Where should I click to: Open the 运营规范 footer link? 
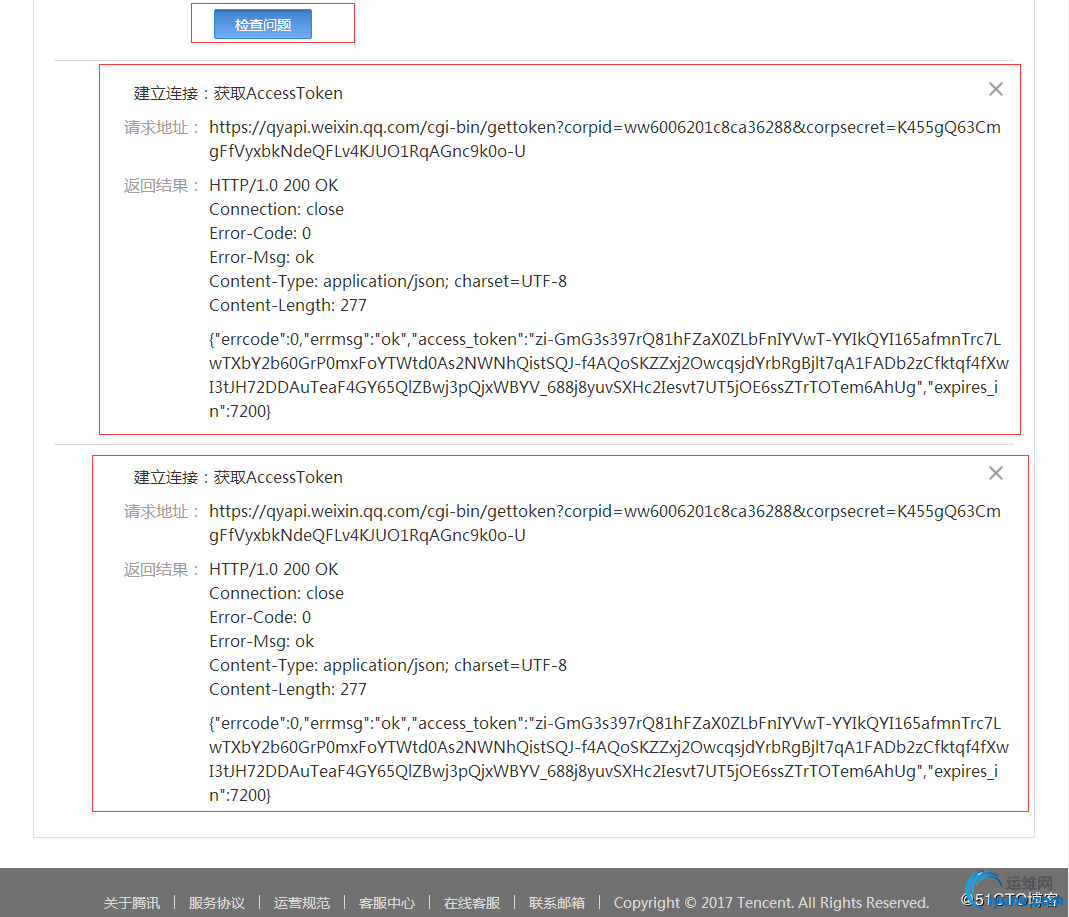[302, 903]
